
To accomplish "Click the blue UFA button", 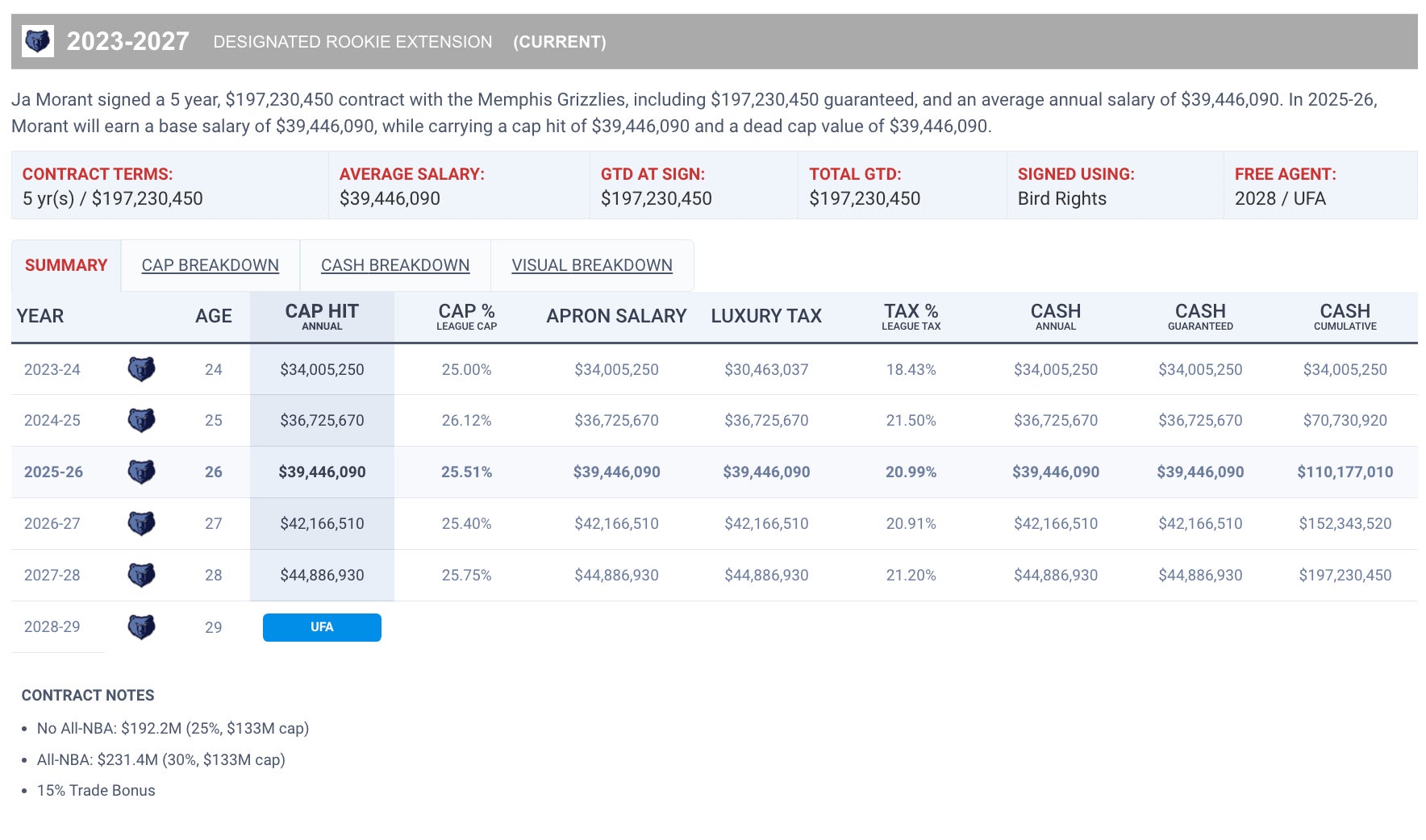I will click(x=322, y=627).
